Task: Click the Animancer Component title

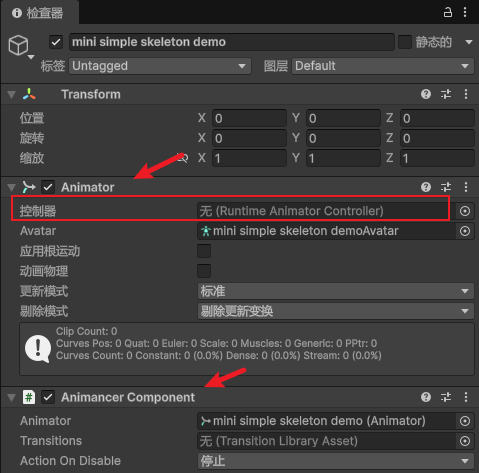Action: click(128, 397)
